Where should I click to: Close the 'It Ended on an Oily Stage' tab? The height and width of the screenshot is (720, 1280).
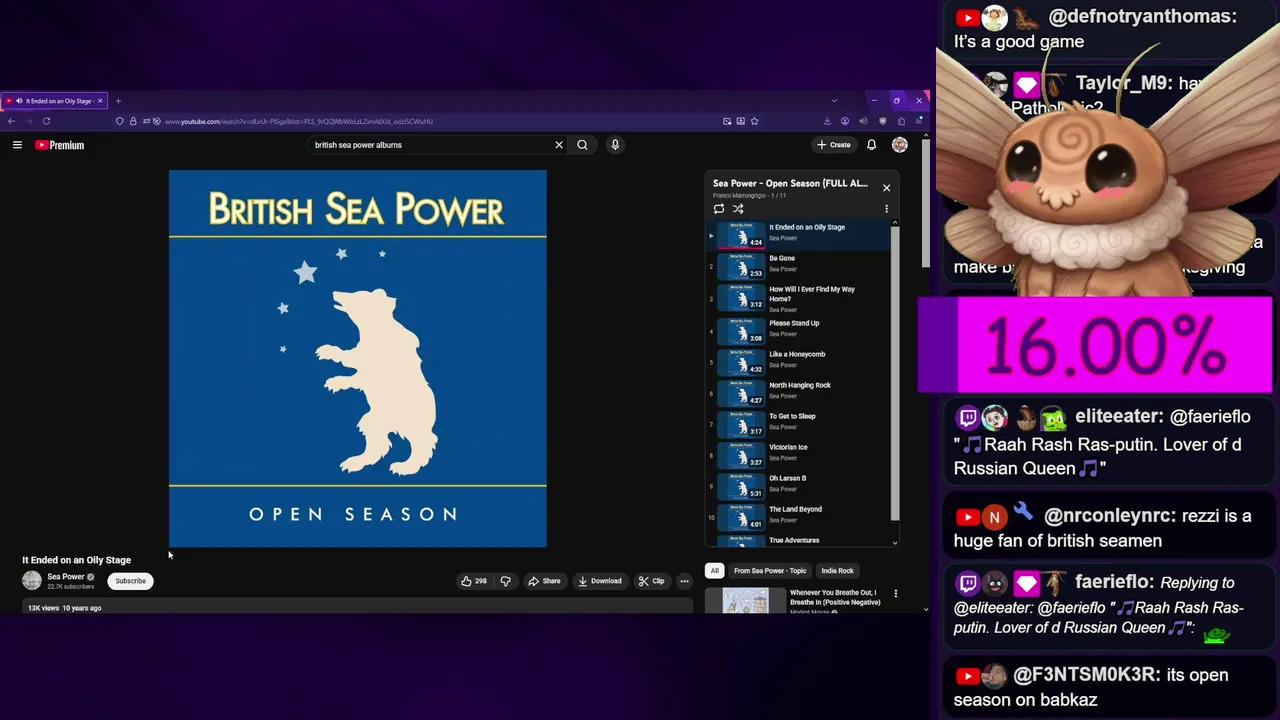point(100,101)
